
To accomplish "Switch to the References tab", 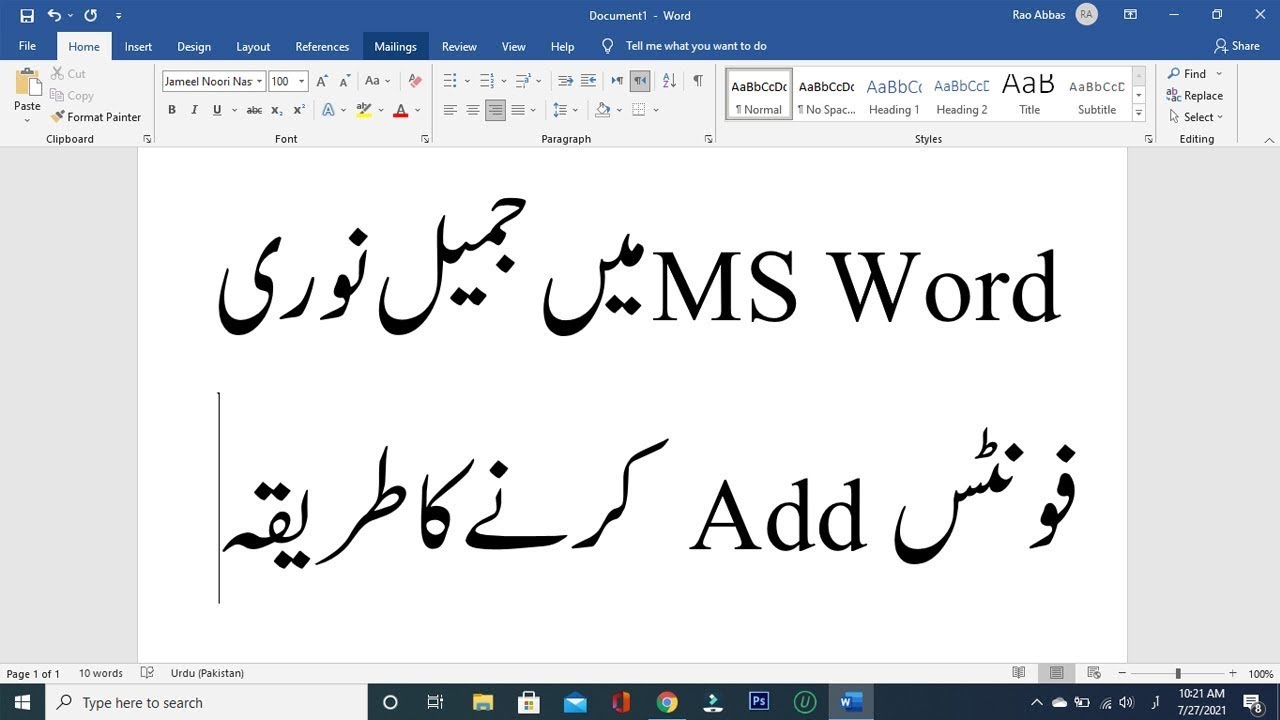I will (322, 46).
